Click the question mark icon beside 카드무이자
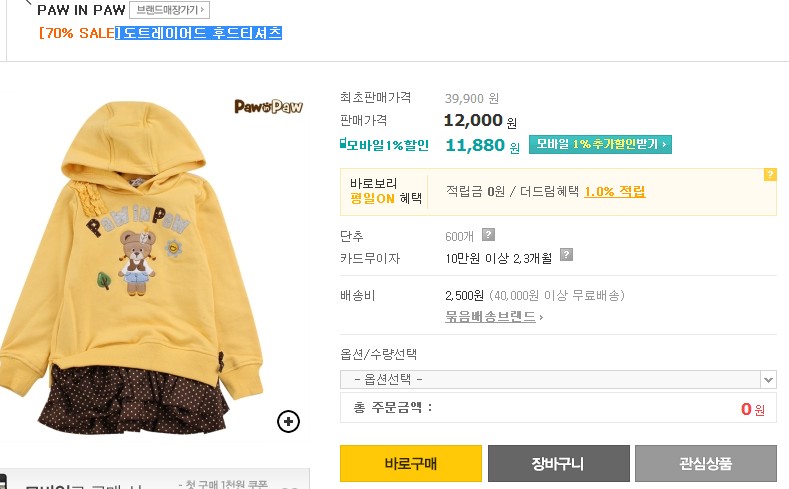 pos(566,255)
